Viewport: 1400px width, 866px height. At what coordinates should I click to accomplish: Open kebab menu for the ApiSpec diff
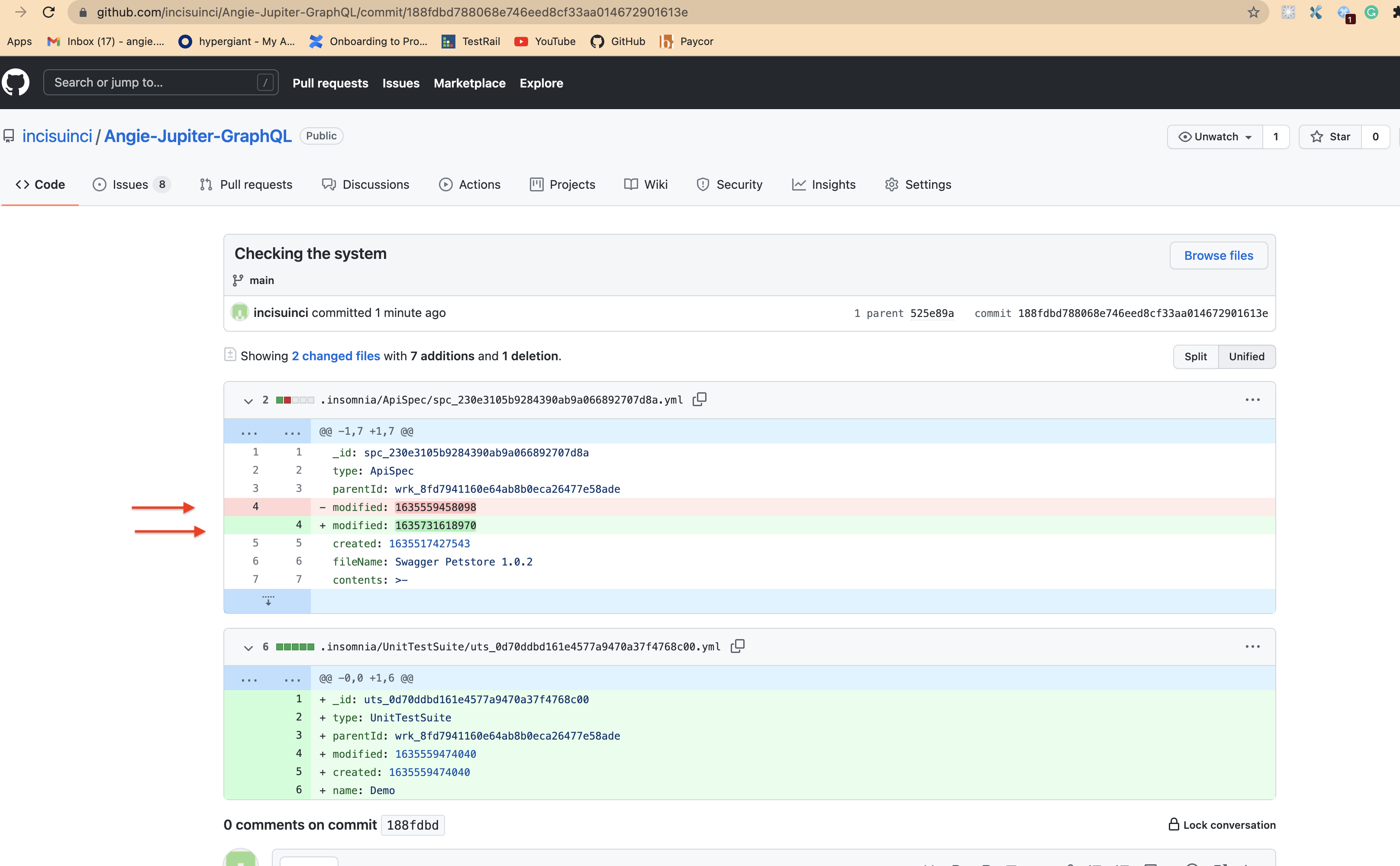[x=1253, y=399]
